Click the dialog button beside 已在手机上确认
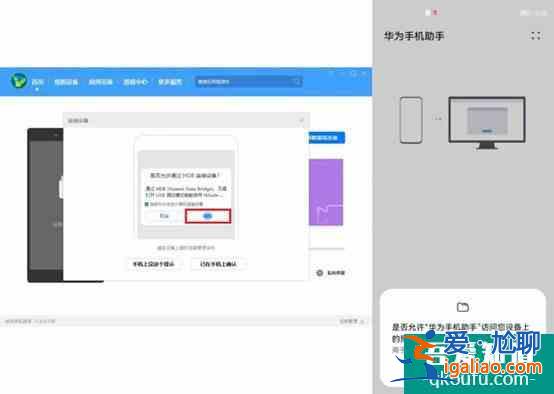The height and width of the screenshot is (394, 554). pos(153,264)
